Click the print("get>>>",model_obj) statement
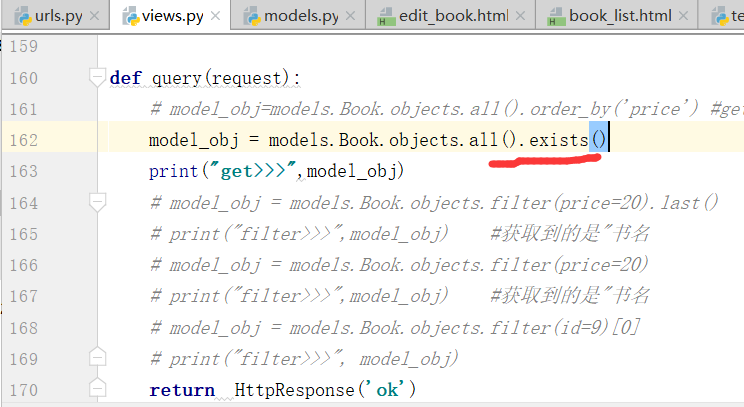Viewport: 744px width, 407px height. (x=276, y=171)
